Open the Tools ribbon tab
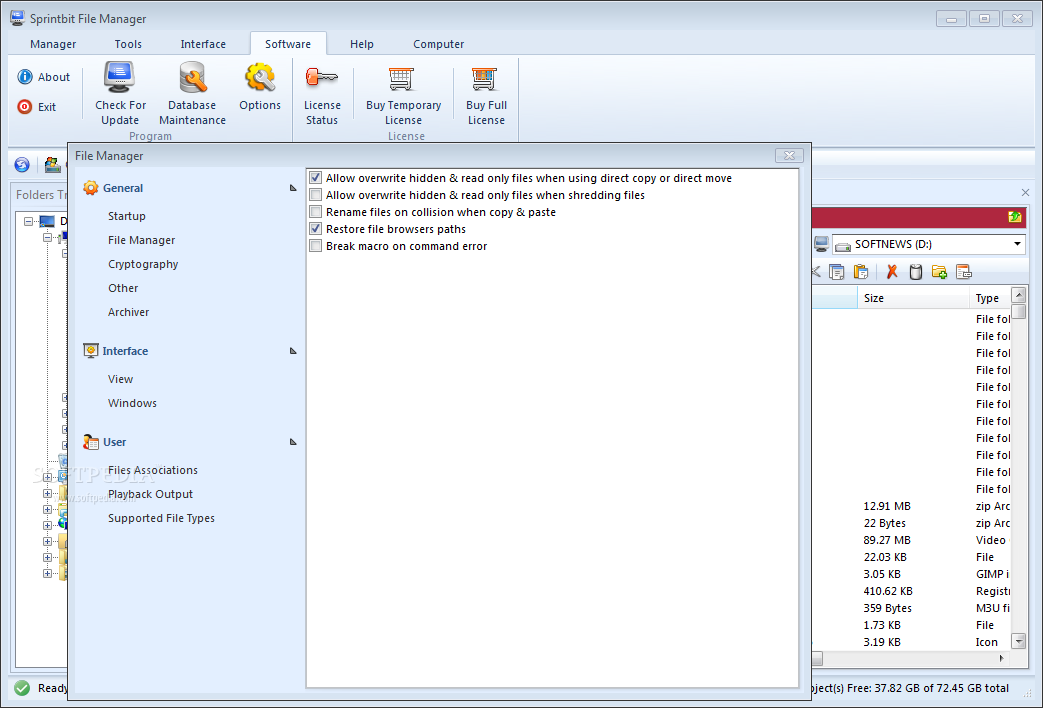The image size is (1043, 708). (x=128, y=44)
